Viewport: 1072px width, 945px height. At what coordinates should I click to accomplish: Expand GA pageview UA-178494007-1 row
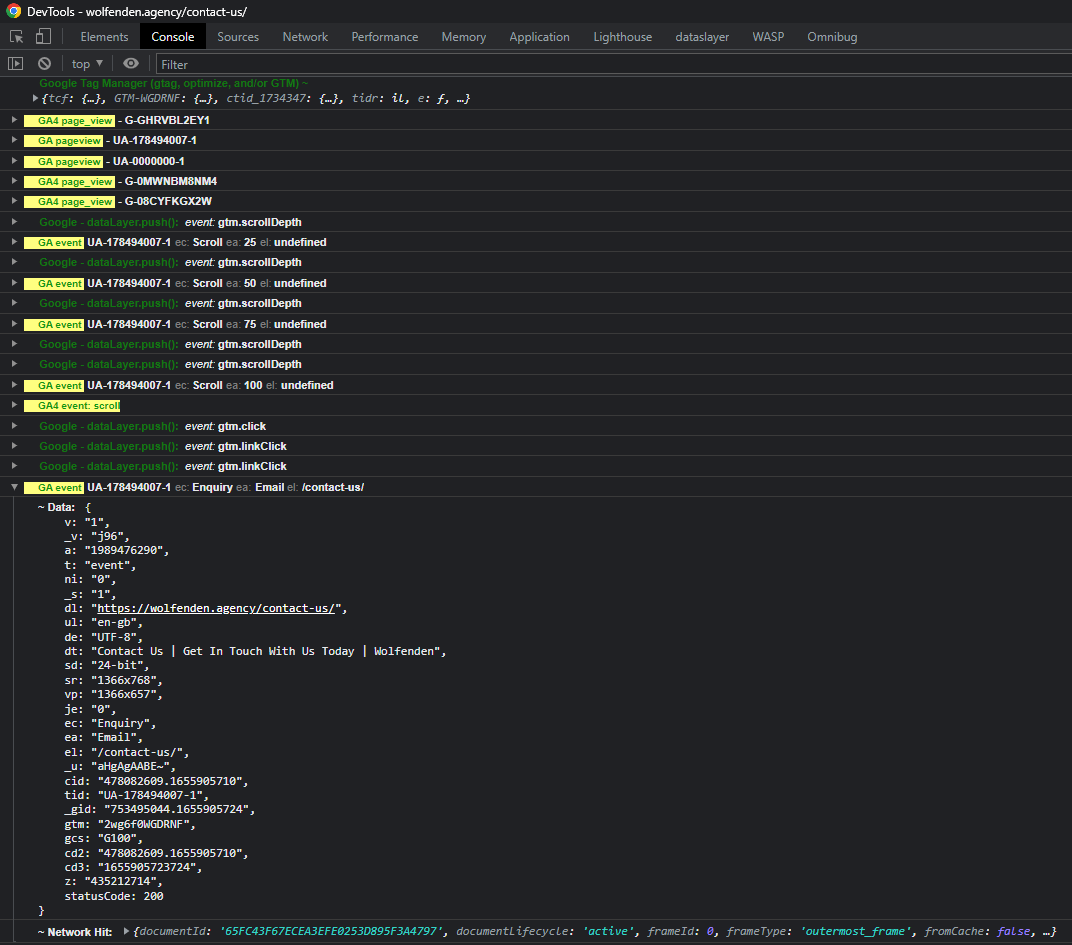[14, 140]
